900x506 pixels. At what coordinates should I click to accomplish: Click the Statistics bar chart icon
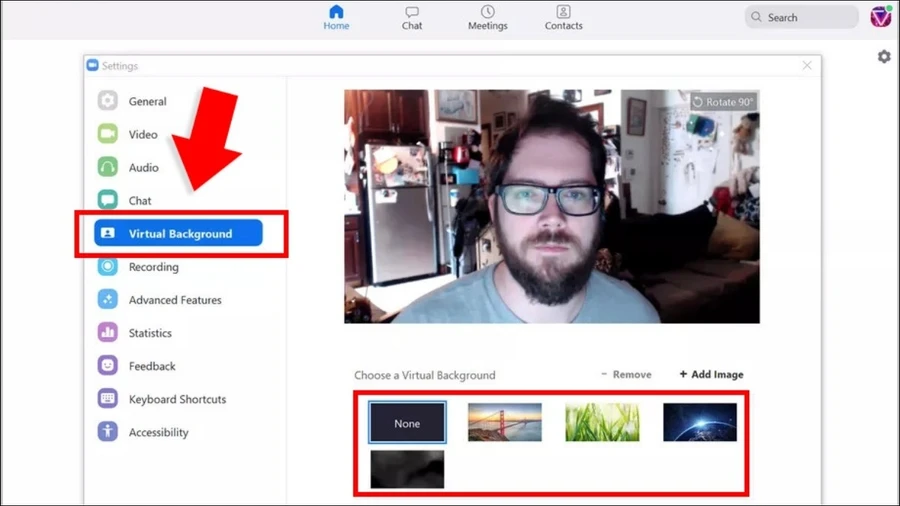pos(107,332)
